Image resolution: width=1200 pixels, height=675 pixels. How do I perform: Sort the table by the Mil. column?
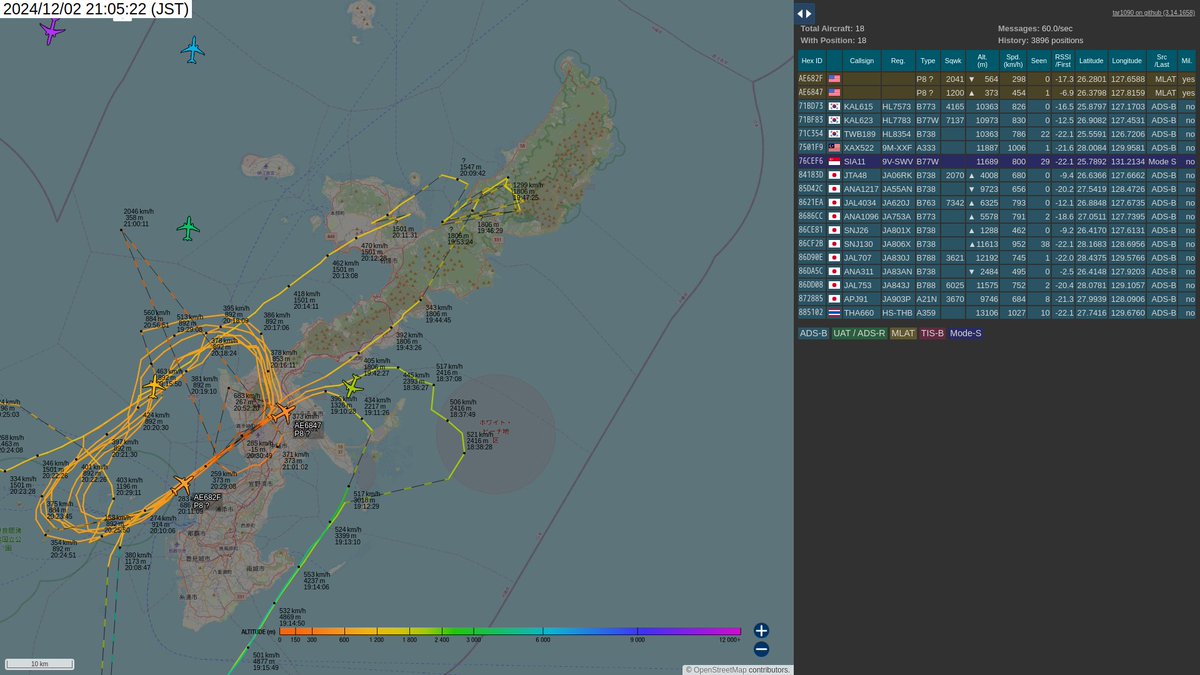(x=1187, y=61)
